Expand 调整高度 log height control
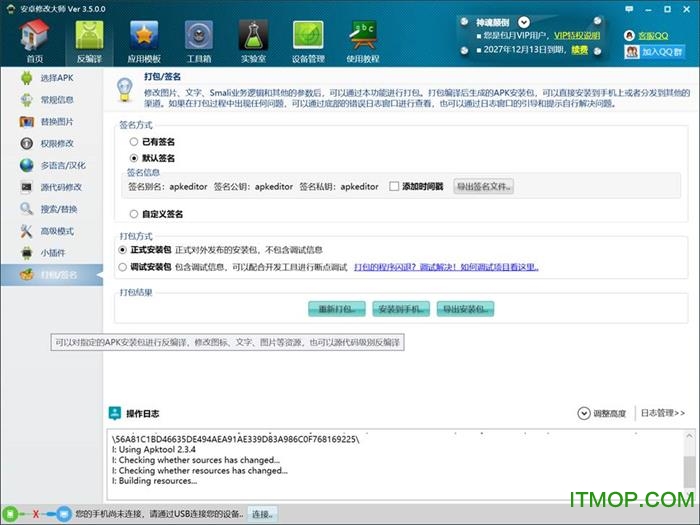700x525 pixels. tap(602, 413)
